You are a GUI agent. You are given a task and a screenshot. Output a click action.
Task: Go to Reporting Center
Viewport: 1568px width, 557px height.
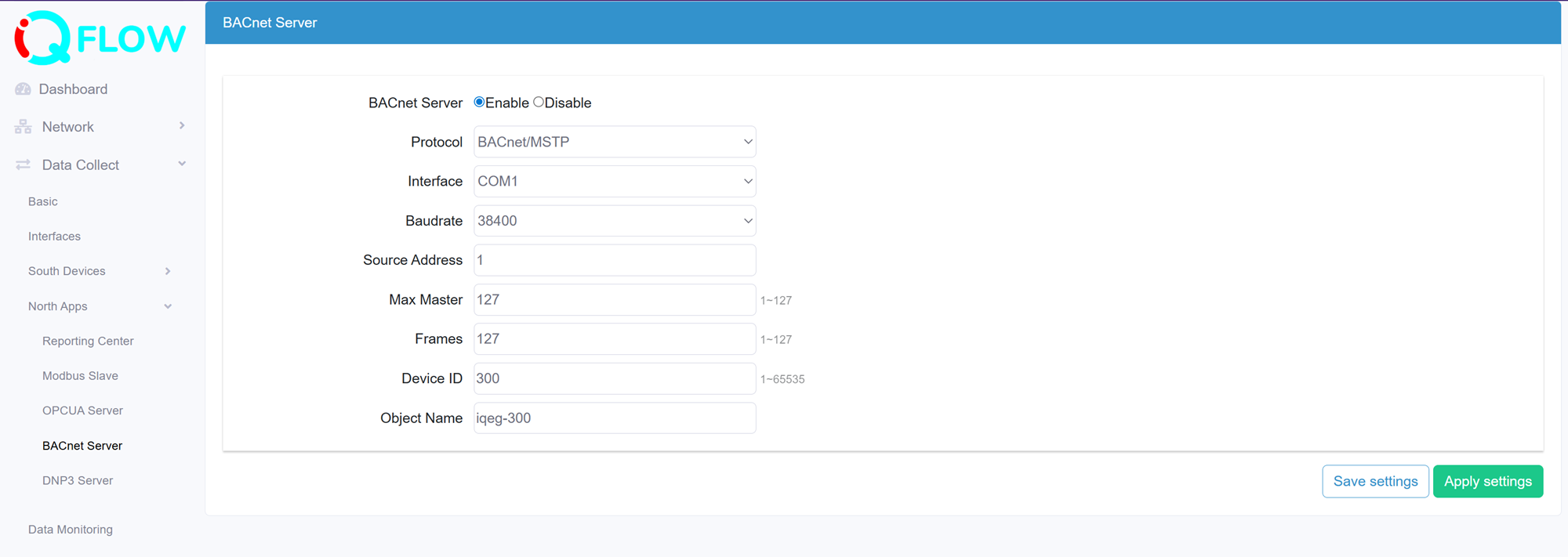(88, 341)
